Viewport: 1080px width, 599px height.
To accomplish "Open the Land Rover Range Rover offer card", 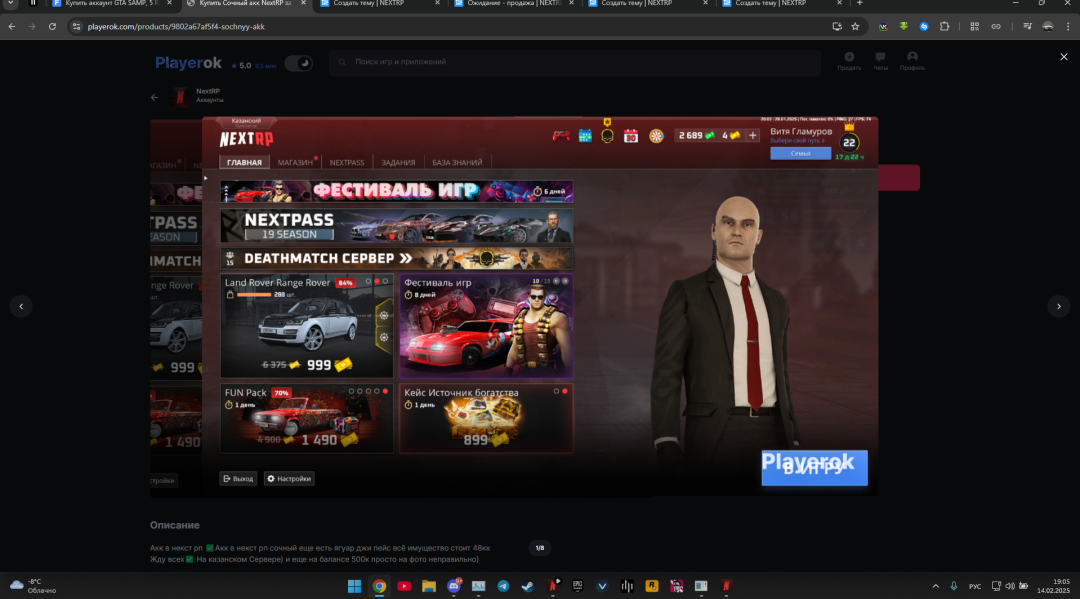I will tap(307, 326).
